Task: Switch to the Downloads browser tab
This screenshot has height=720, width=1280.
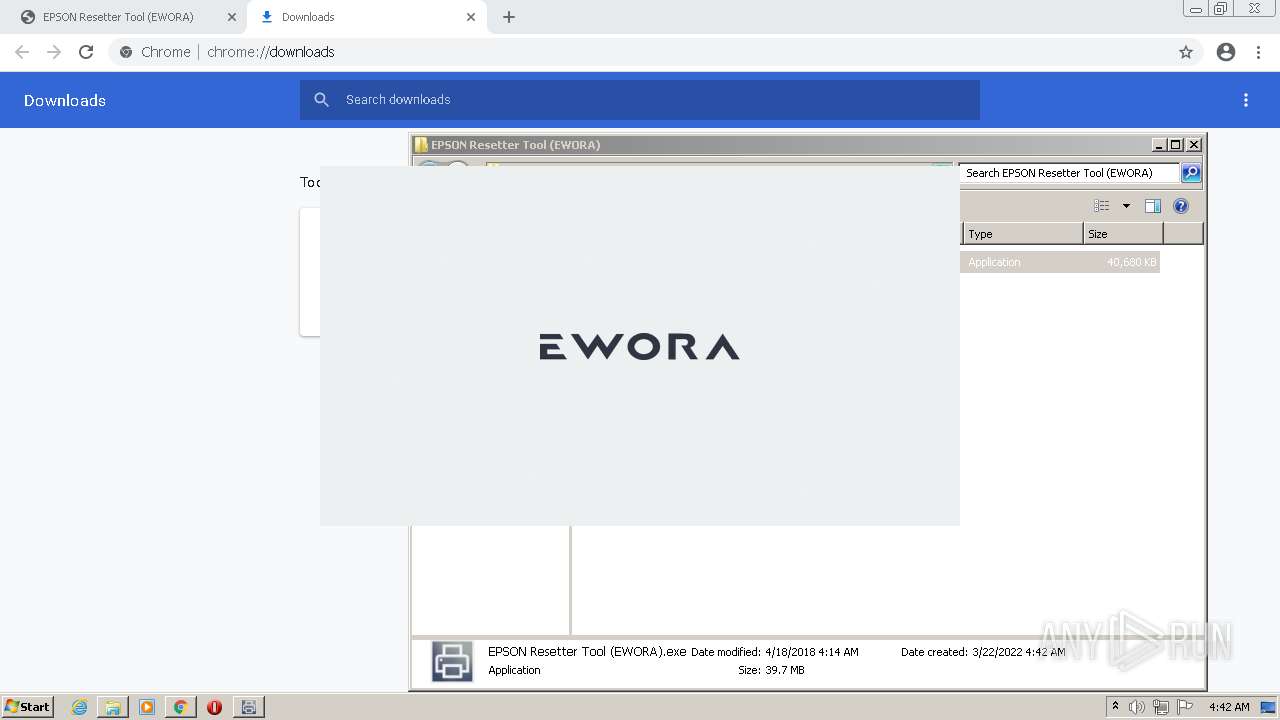Action: (x=365, y=17)
